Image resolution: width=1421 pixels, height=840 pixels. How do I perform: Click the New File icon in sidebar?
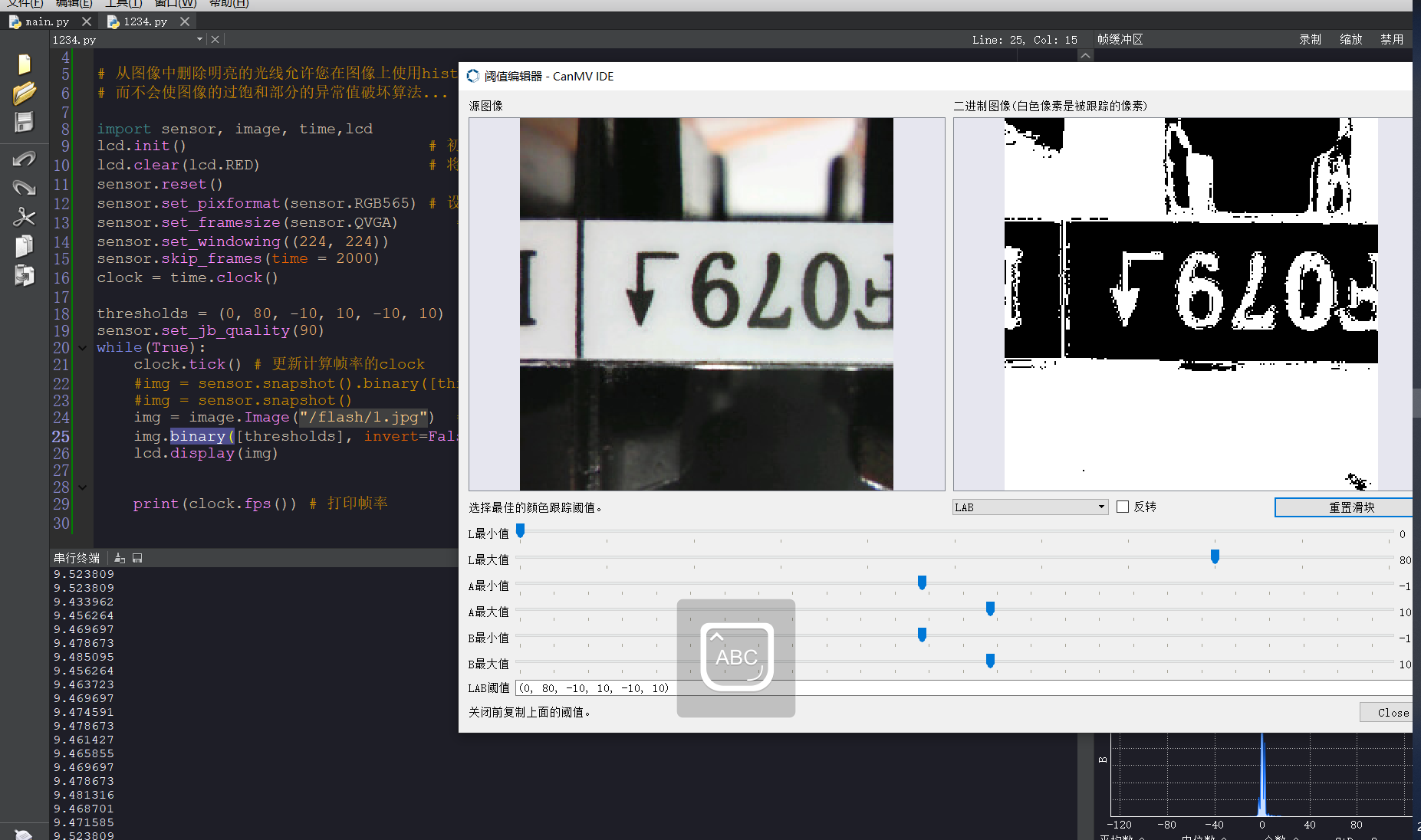[24, 64]
